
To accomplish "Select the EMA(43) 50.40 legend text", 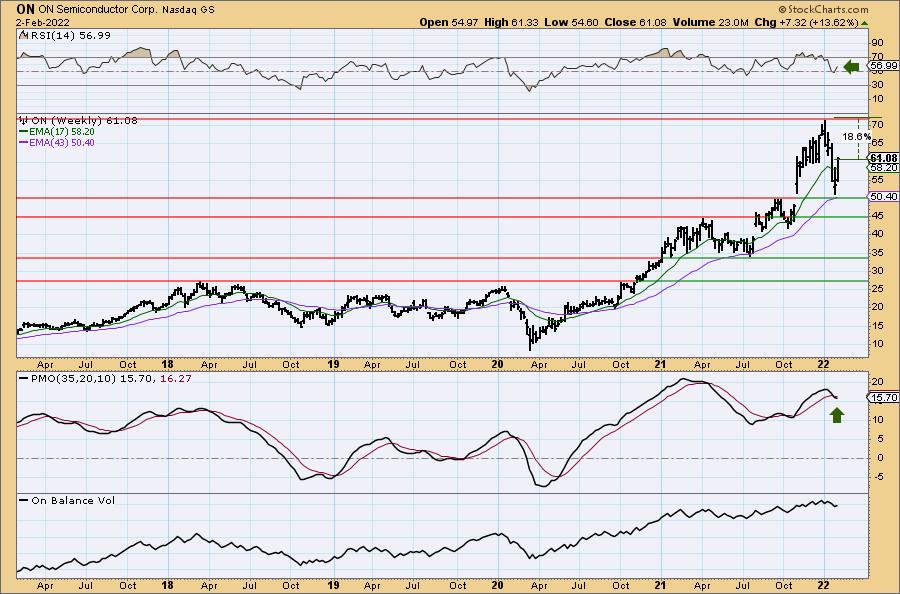I will point(62,142).
